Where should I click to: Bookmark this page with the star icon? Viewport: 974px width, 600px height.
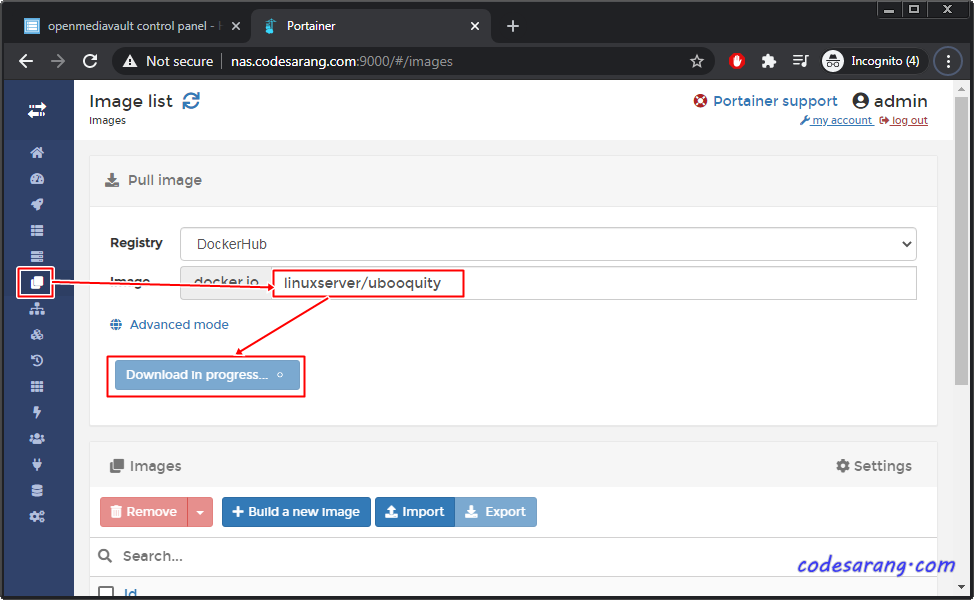[x=696, y=61]
